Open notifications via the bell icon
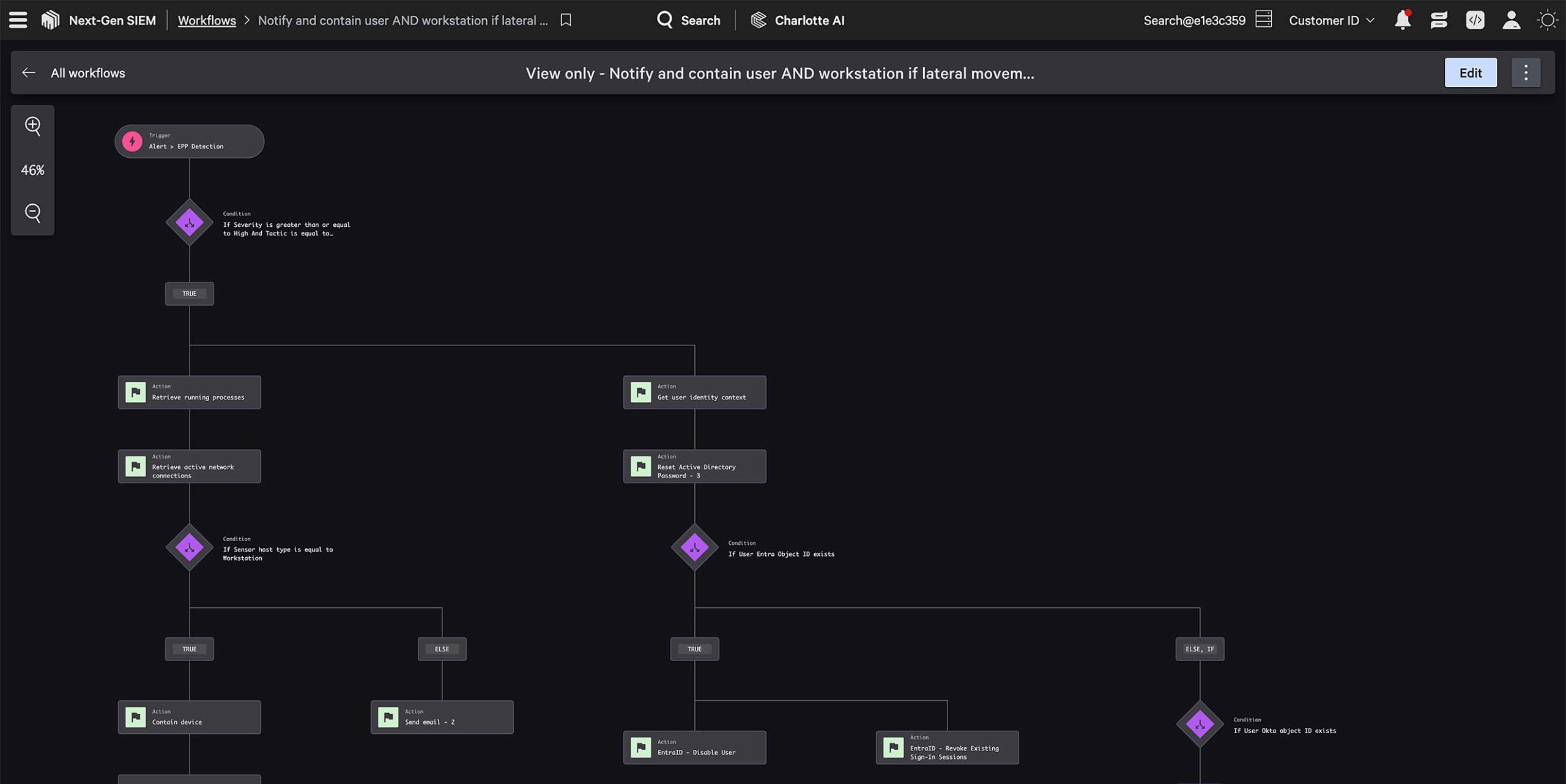 coord(1403,20)
